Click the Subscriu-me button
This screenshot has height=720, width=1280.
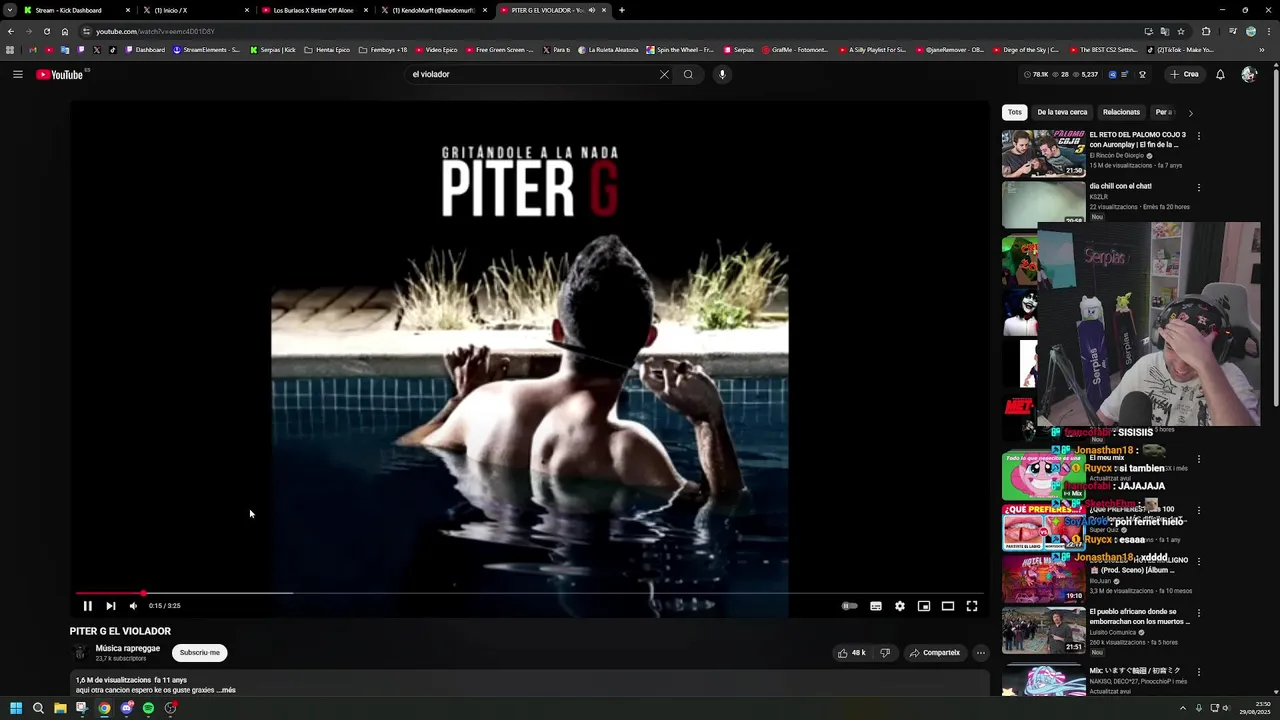click(200, 653)
